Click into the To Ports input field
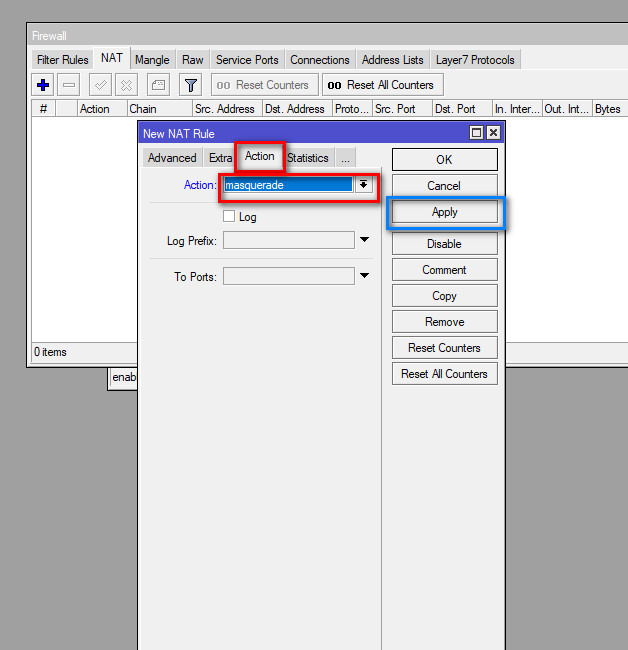Viewport: 628px width, 650px height. point(288,276)
